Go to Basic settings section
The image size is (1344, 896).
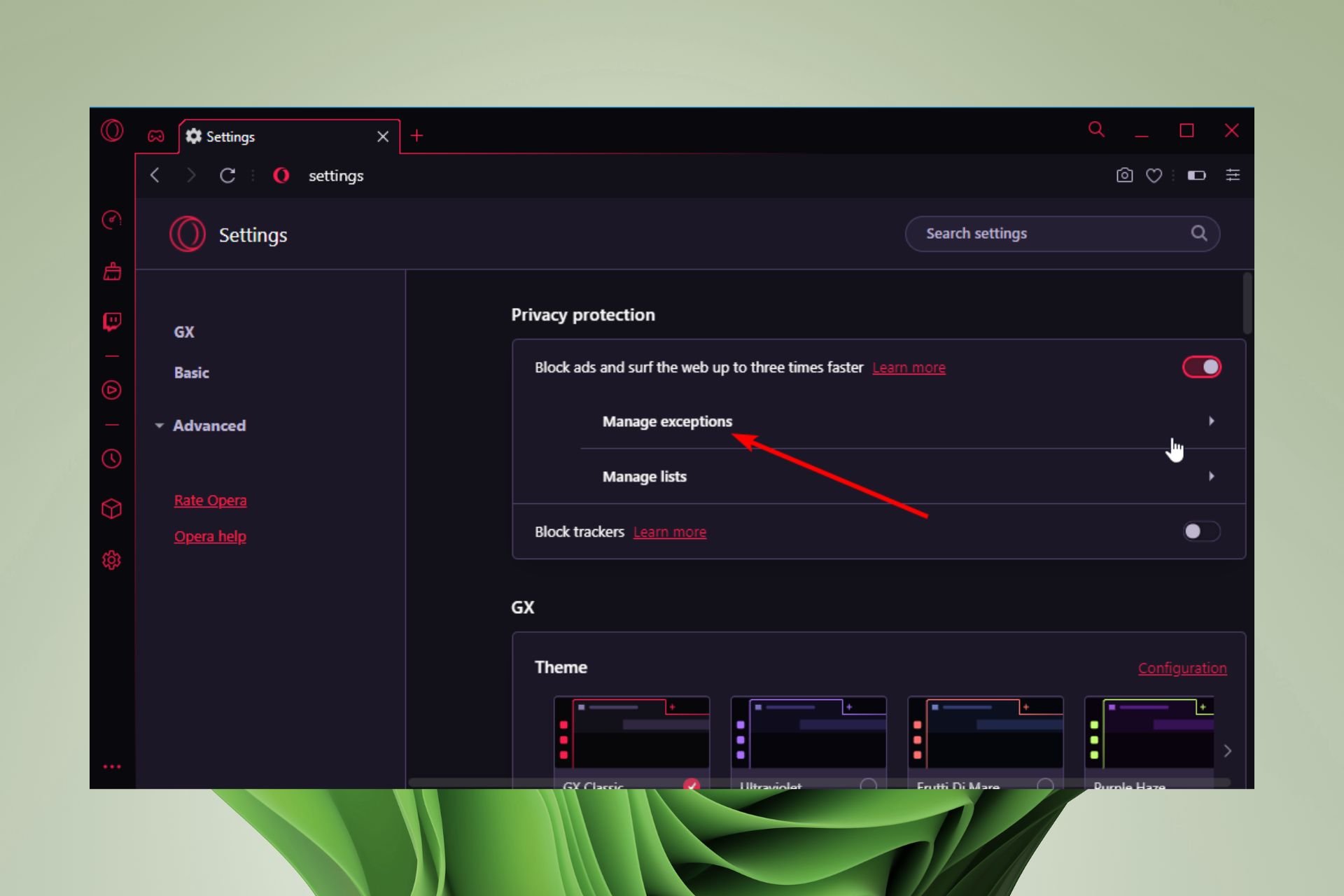click(x=192, y=372)
